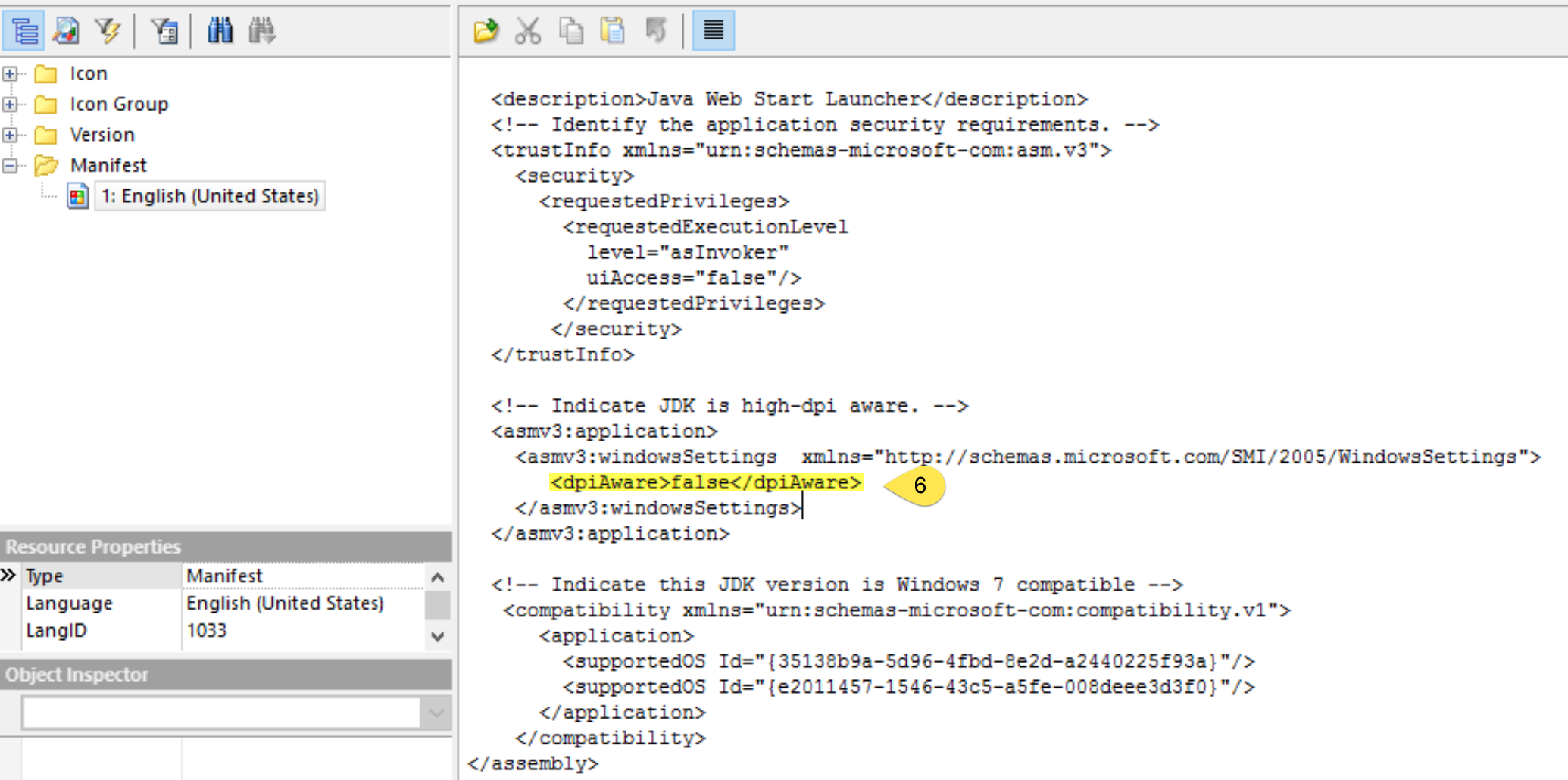
Task: Click the closing </trustInfo> line
Action: [x=562, y=354]
